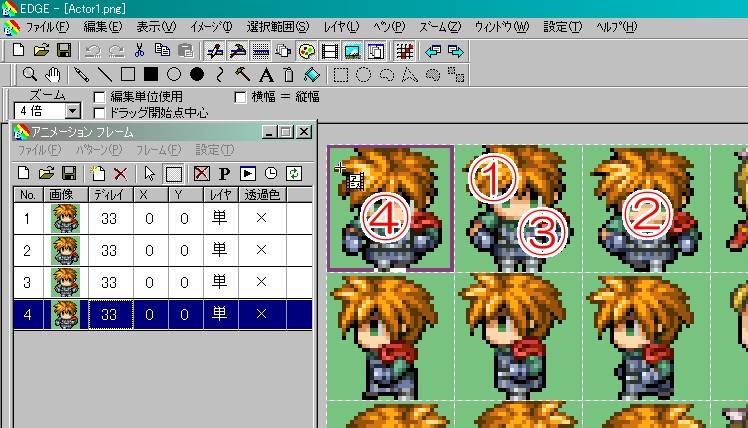The height and width of the screenshot is (428, 748).
Task: Open パターン(P) menu in animation frame window
Action: (x=99, y=150)
